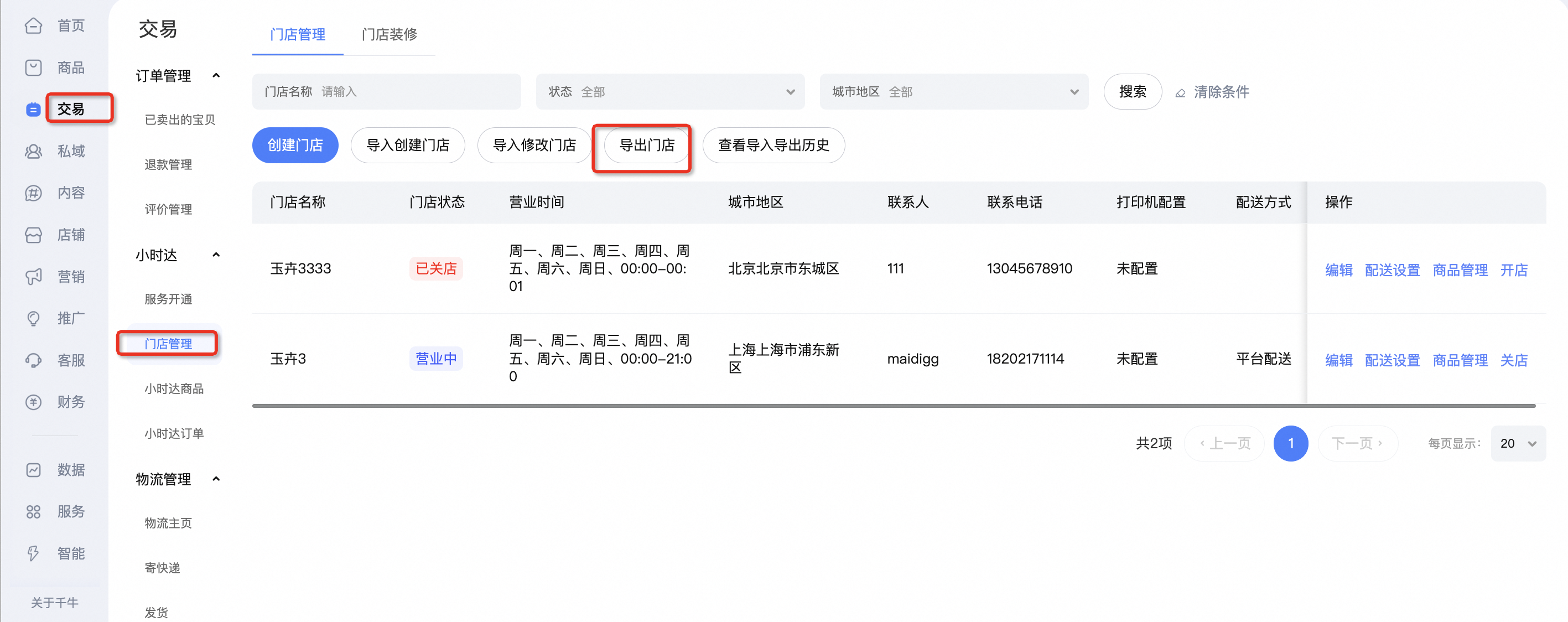Click the 上一页 pagination button
Screen dimensions: 1568x622
coord(1224,444)
